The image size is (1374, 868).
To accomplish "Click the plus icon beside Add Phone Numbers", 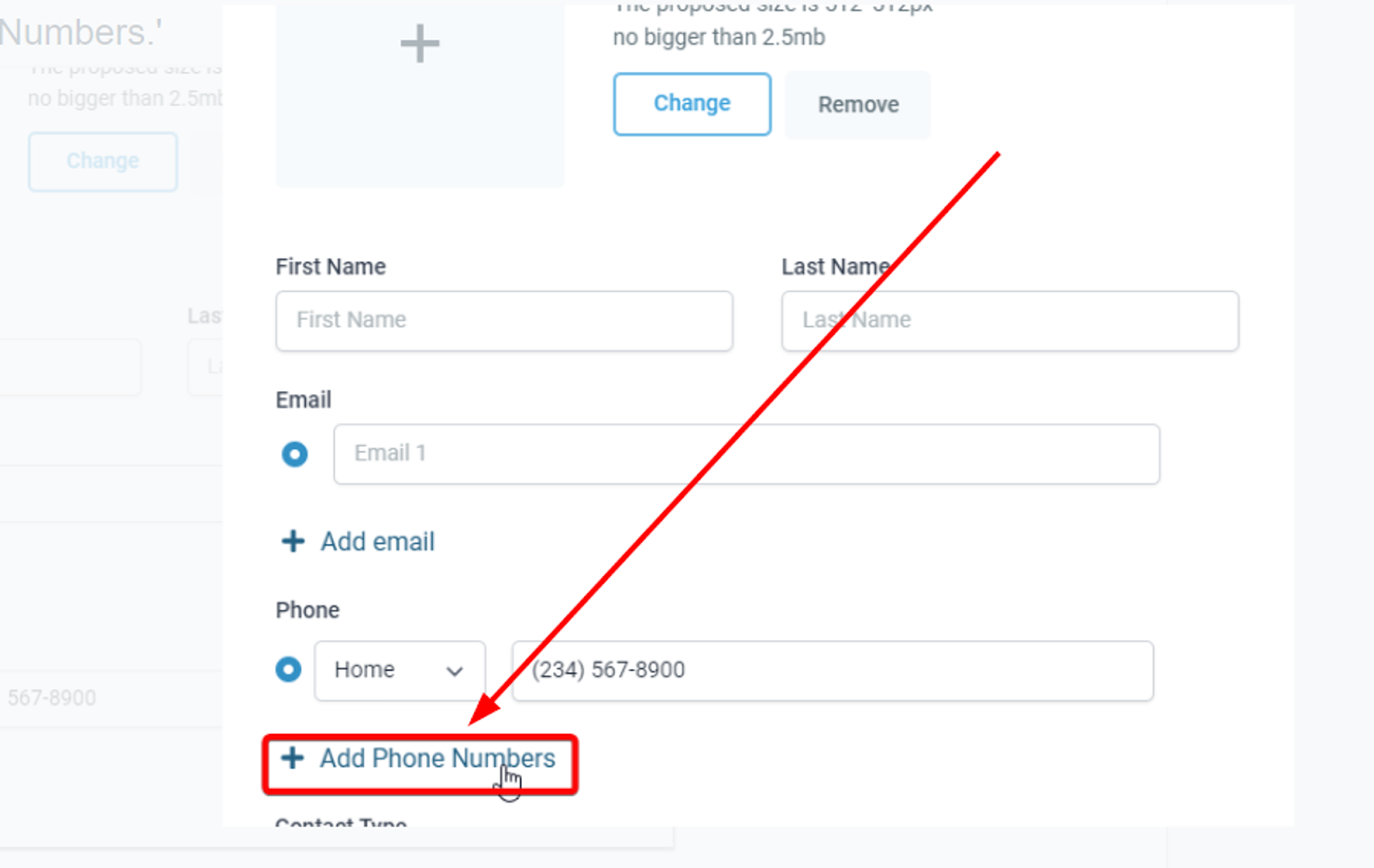I will pyautogui.click(x=292, y=757).
